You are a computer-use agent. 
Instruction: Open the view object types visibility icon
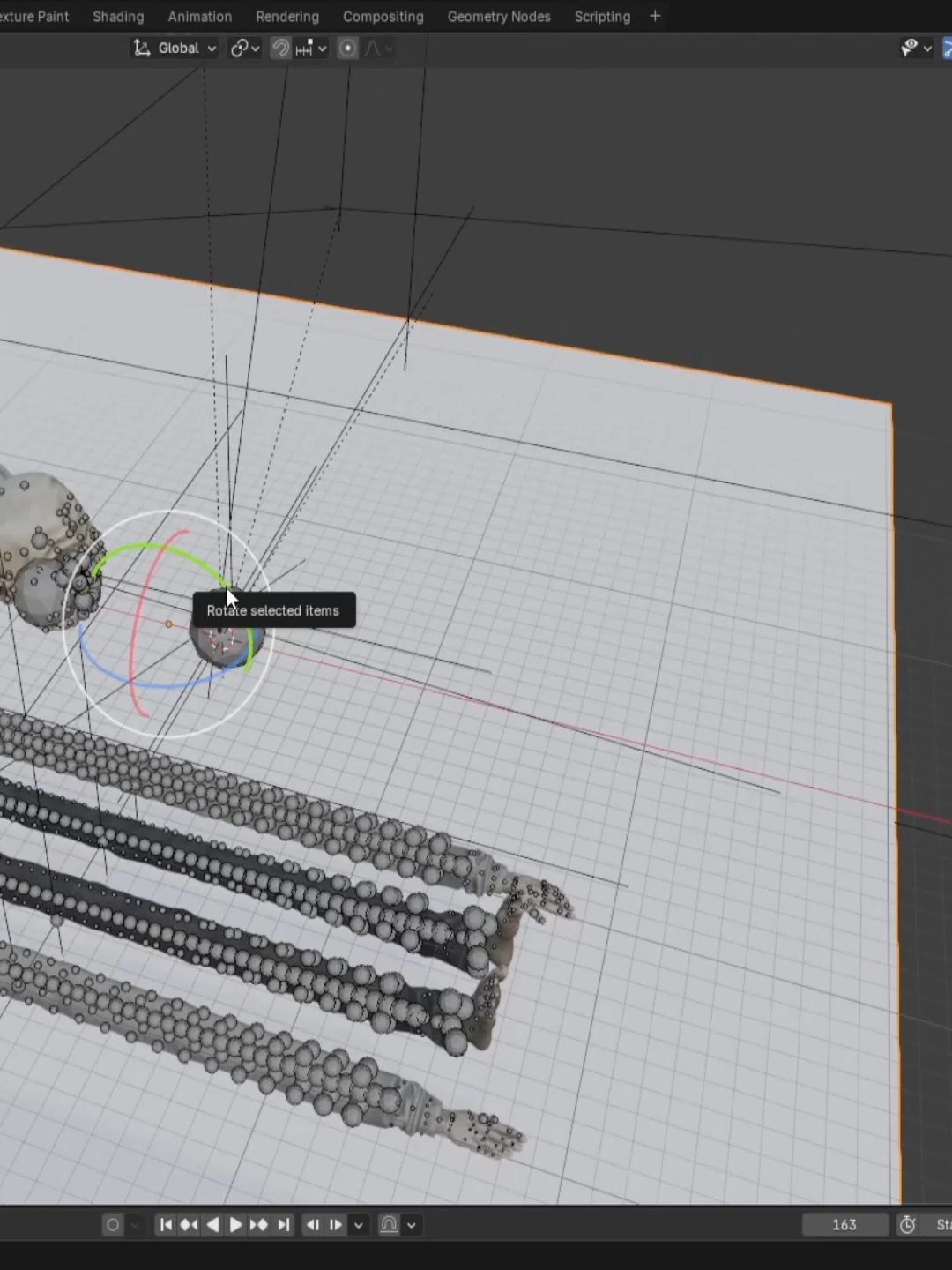(909, 49)
